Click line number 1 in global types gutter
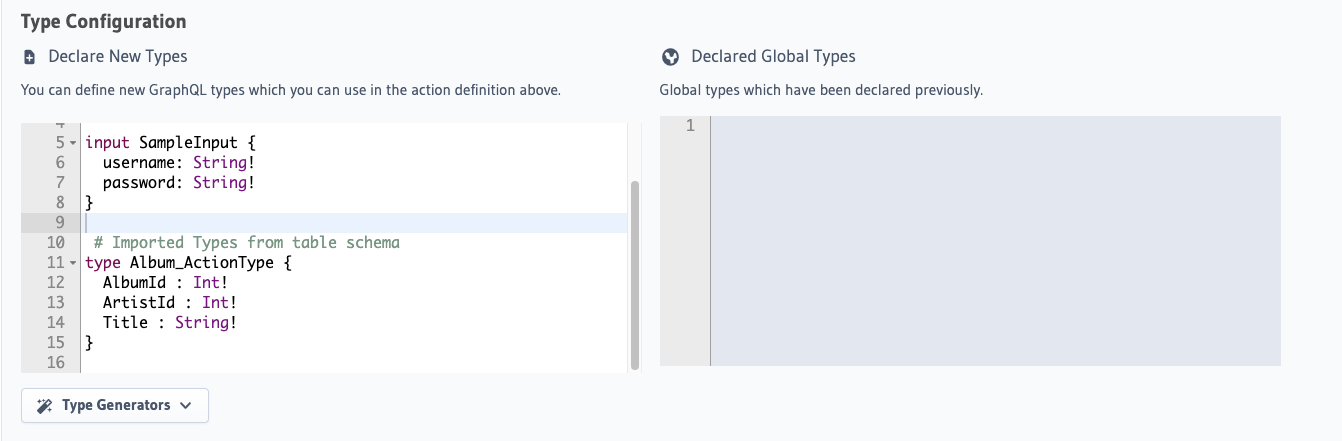This screenshot has width=1342, height=441. pos(690,126)
